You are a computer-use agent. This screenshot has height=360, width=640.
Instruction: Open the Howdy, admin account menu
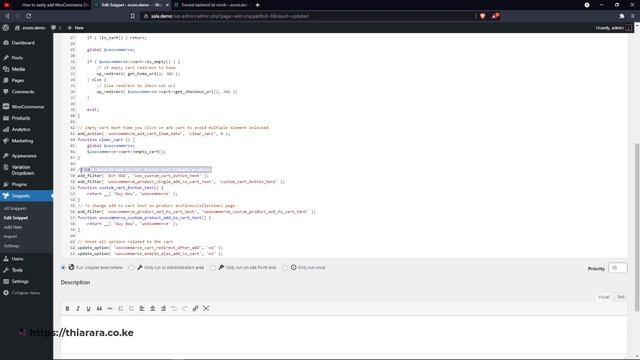tap(613, 28)
